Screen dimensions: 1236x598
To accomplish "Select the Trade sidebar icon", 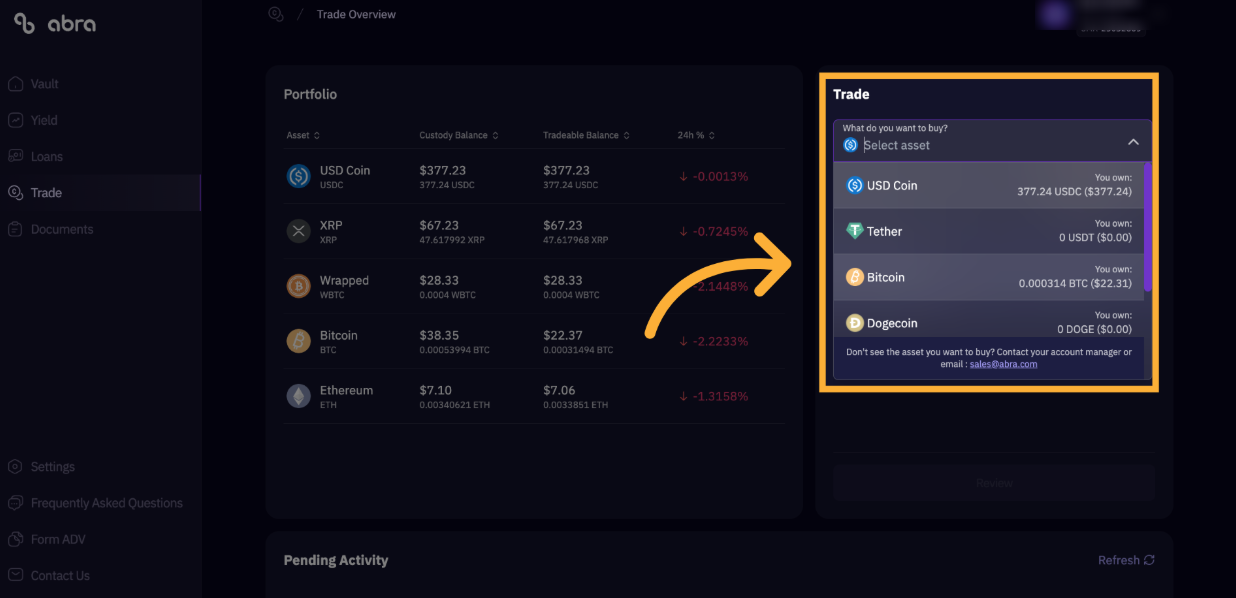I will click(15, 193).
